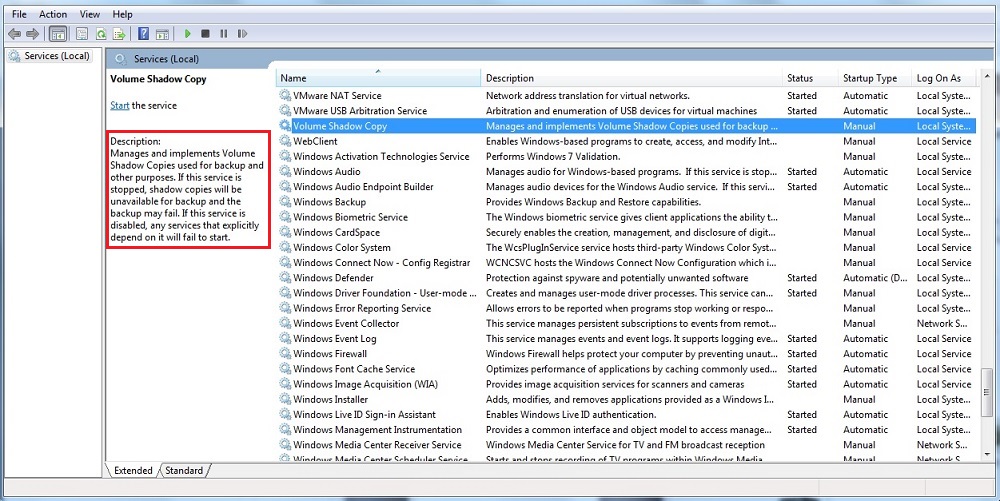Viewport: 1000px width, 501px height.
Task: Click the services list scrollbar thumb
Action: (x=987, y=393)
